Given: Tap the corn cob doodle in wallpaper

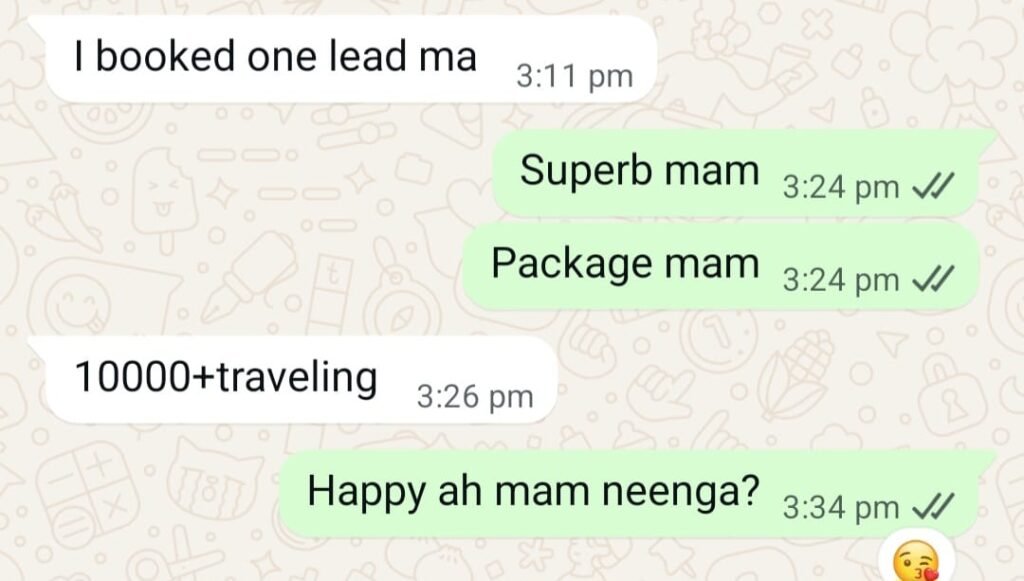Looking at the screenshot, I should click(x=797, y=373).
